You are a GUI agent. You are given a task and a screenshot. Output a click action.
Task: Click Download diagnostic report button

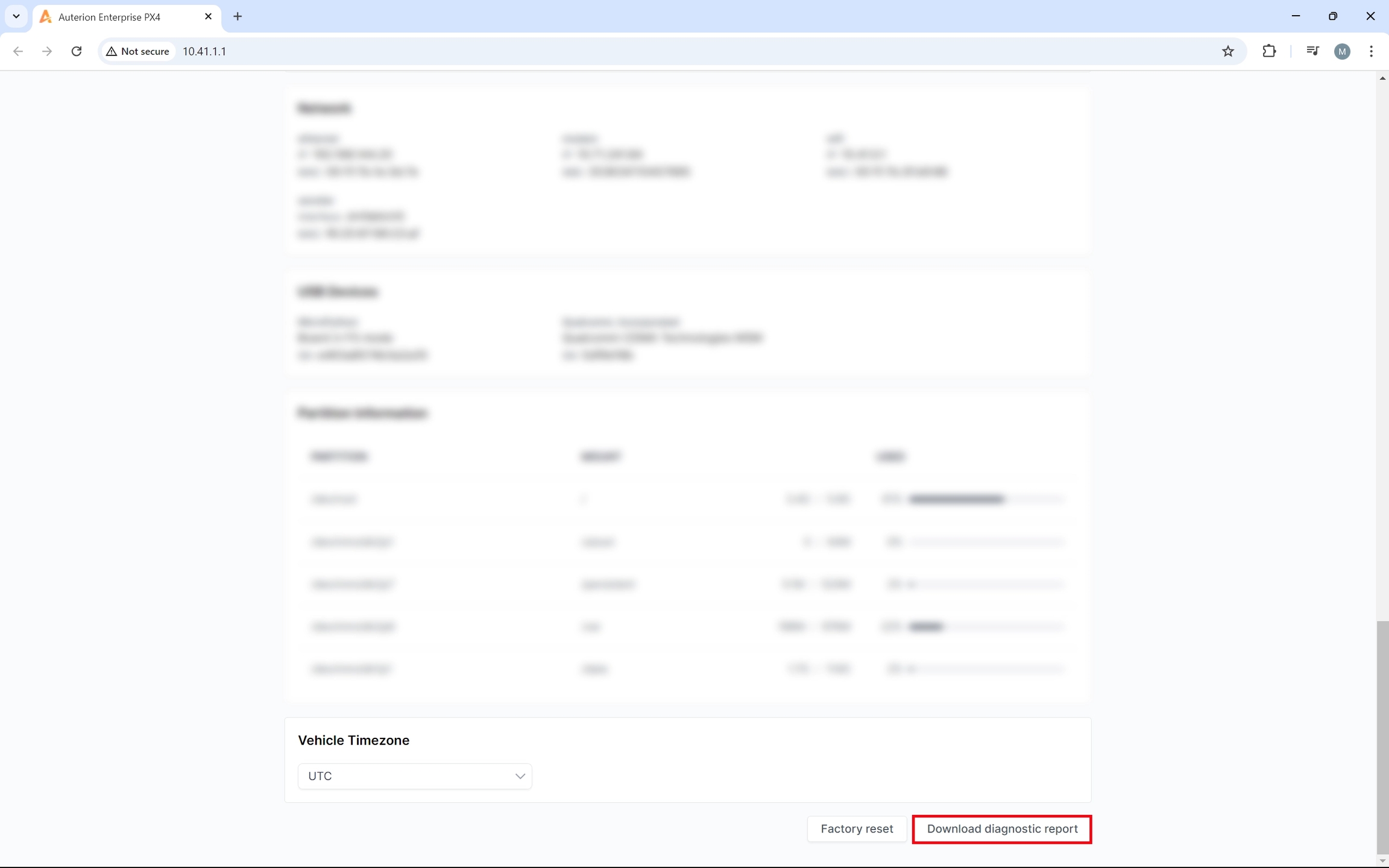[x=1001, y=829]
